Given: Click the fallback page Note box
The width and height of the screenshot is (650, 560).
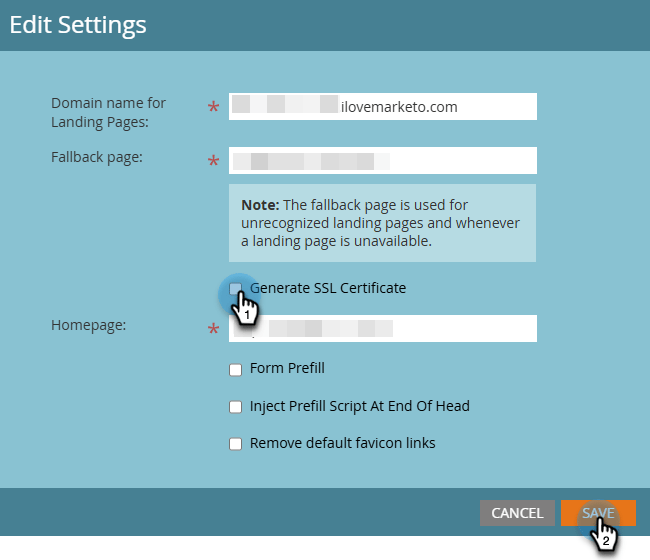Looking at the screenshot, I should tap(382, 223).
